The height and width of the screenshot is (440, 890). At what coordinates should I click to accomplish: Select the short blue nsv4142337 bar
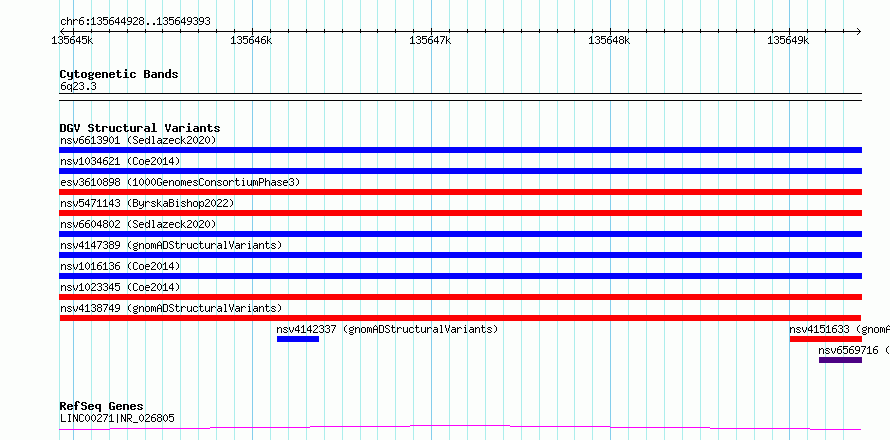298,339
